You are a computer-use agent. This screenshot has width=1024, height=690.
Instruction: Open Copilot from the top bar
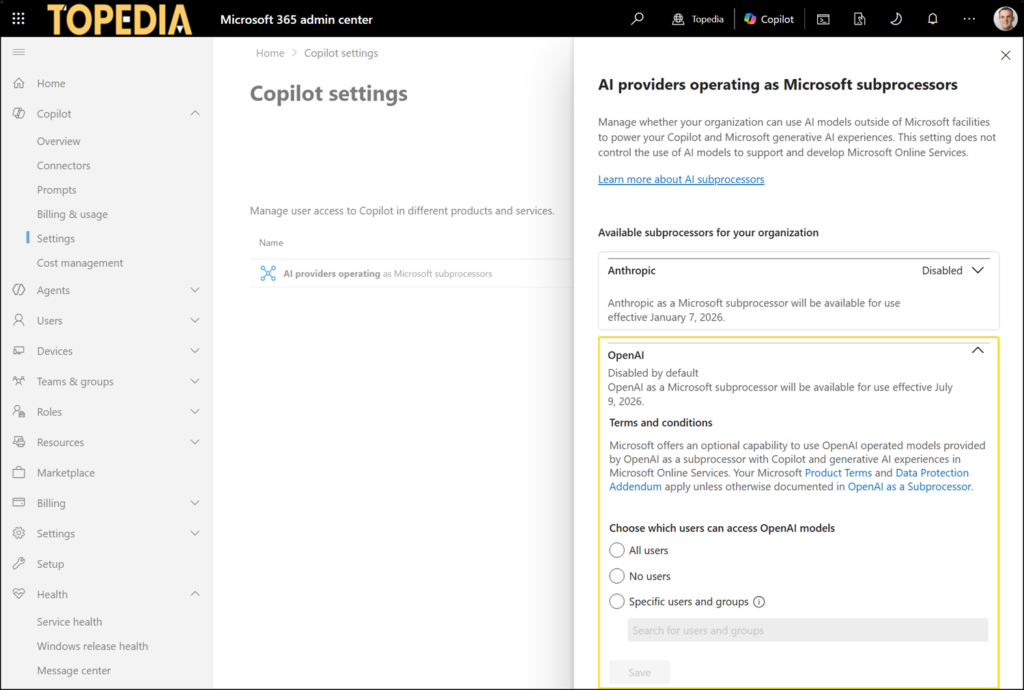pyautogui.click(x=769, y=19)
